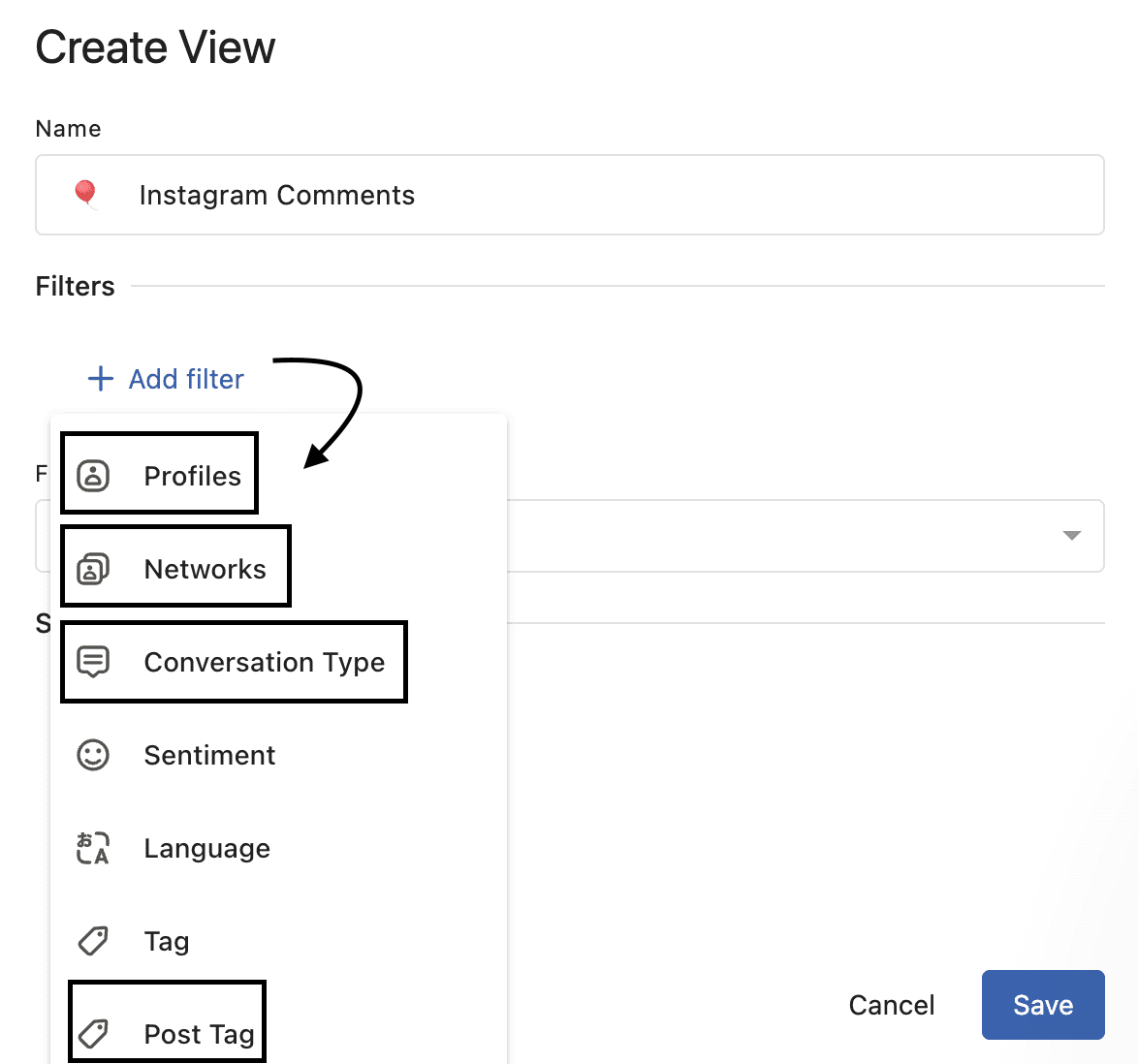Select Networks filter option

[x=205, y=569]
